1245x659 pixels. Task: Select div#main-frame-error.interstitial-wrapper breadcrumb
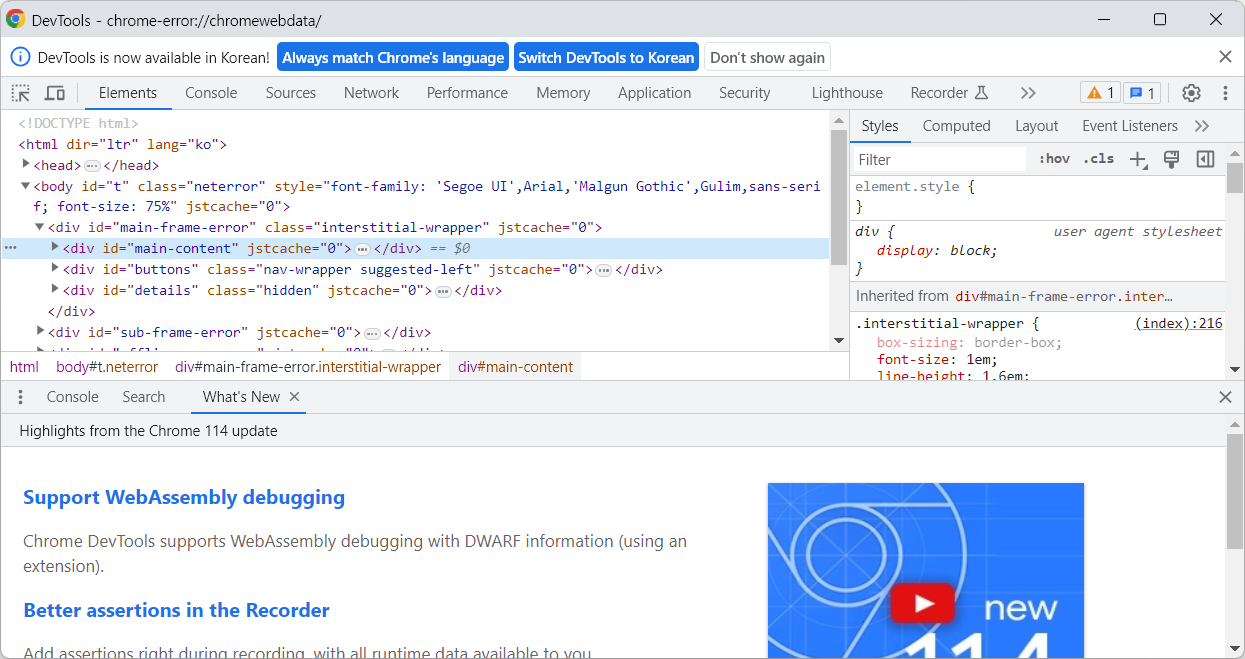[308, 367]
